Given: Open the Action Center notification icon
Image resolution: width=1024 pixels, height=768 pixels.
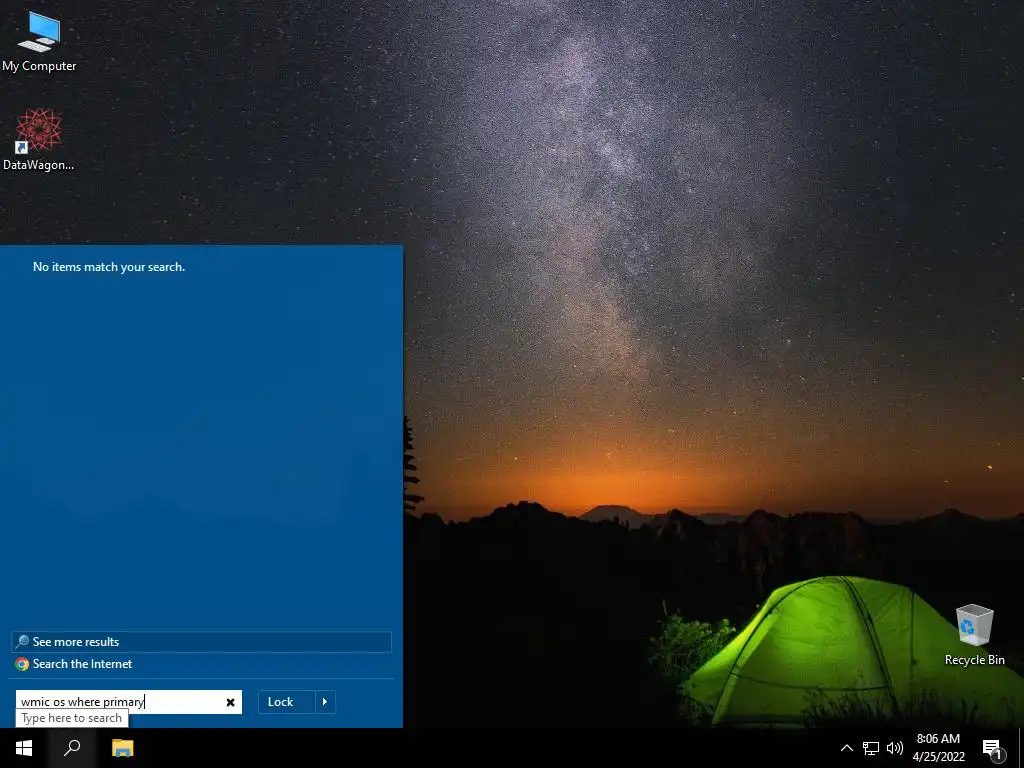Looking at the screenshot, I should [x=992, y=748].
